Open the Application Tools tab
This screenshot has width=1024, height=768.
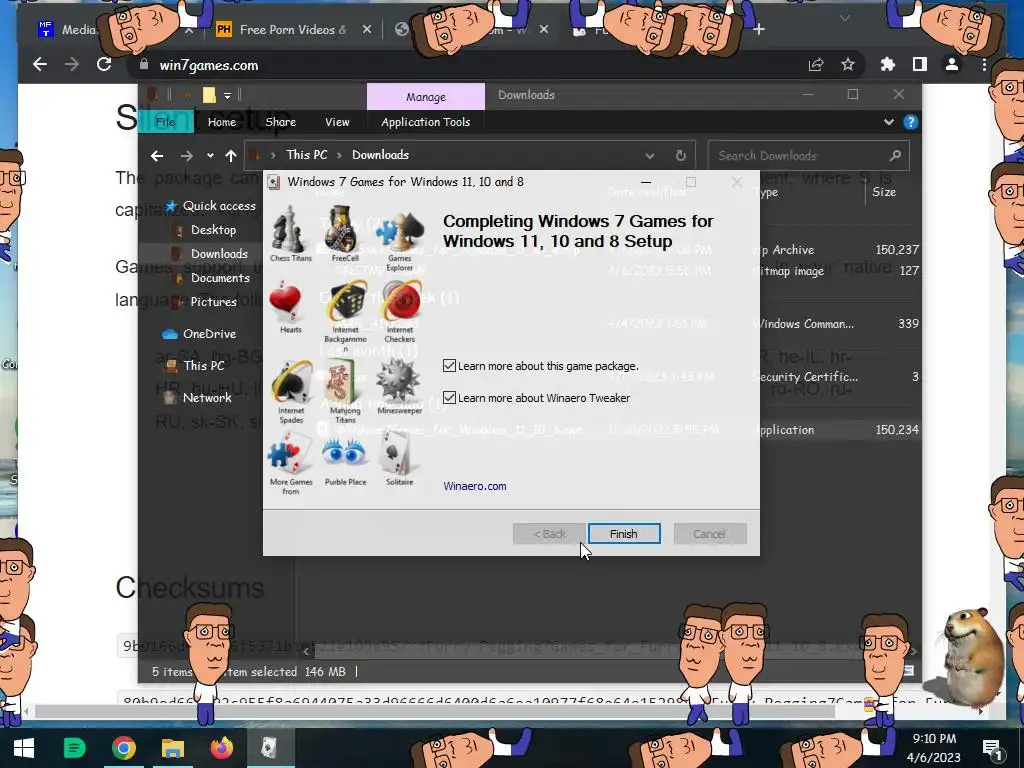(426, 122)
